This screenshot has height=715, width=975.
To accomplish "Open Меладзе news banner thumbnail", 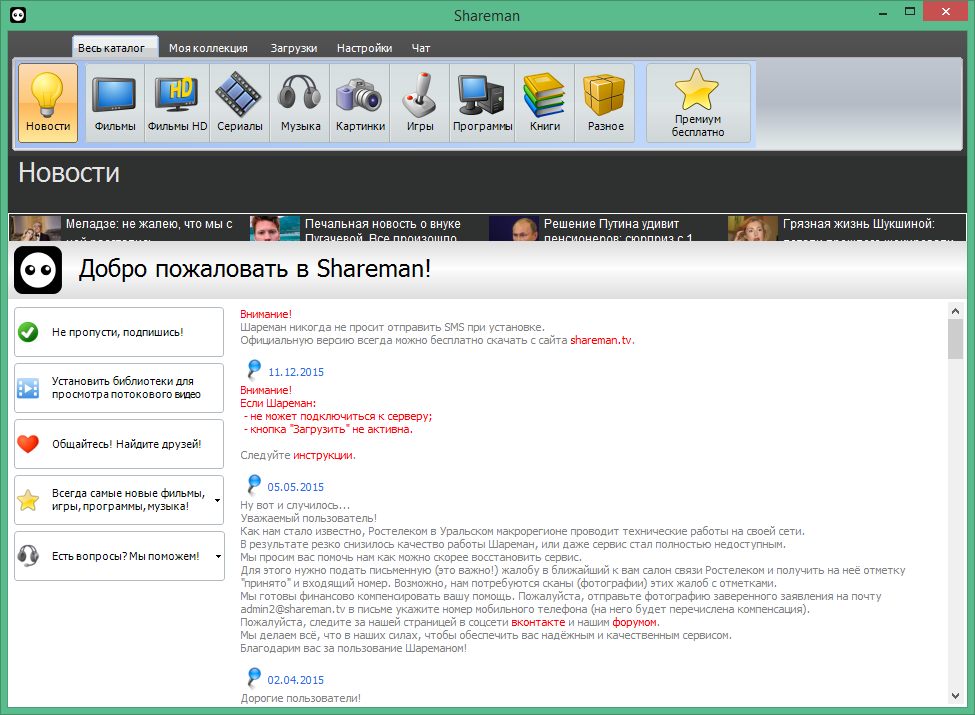I will point(35,228).
